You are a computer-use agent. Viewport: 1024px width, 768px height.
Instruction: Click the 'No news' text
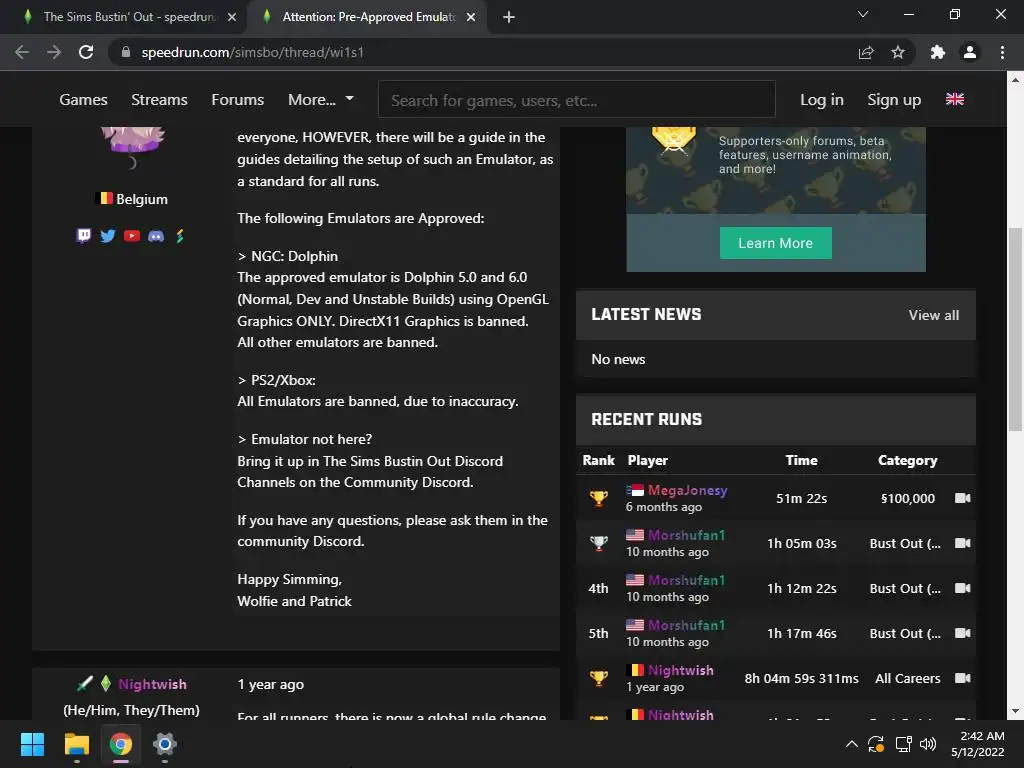(618, 359)
